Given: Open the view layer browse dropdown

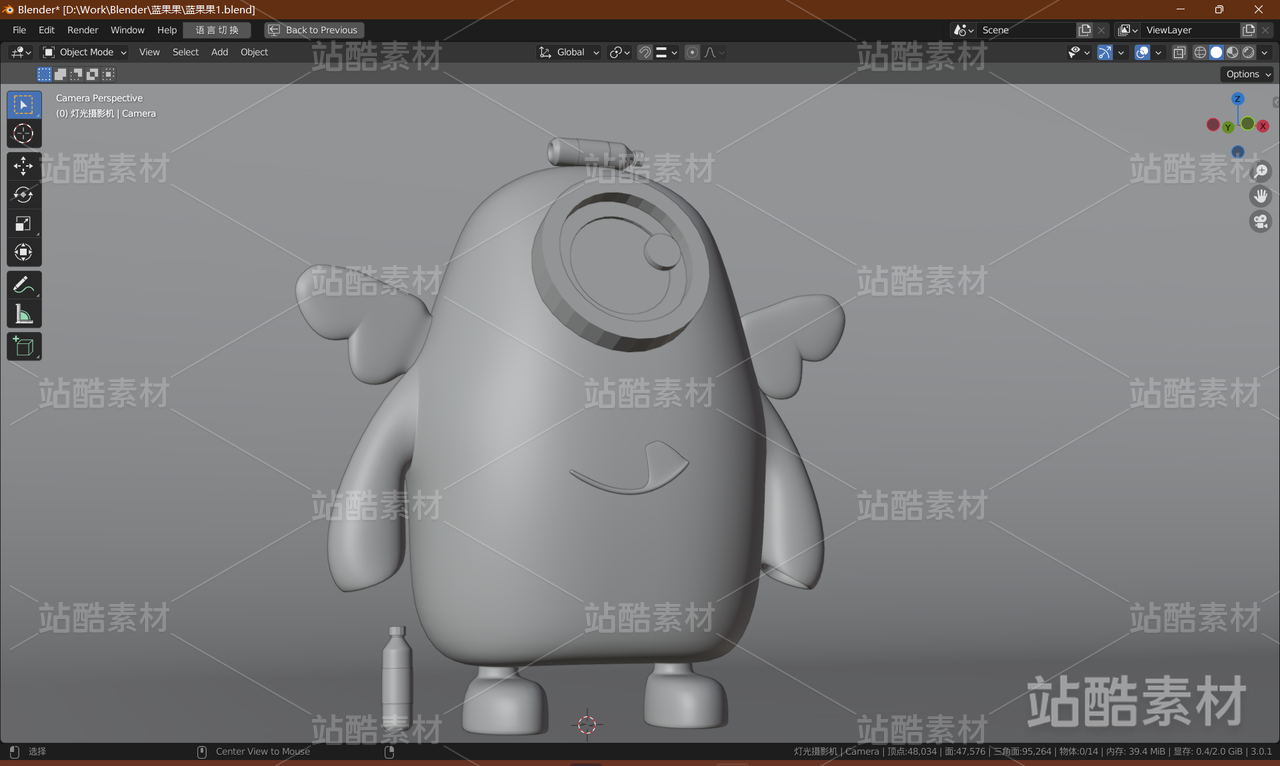Looking at the screenshot, I should (x=1128, y=30).
